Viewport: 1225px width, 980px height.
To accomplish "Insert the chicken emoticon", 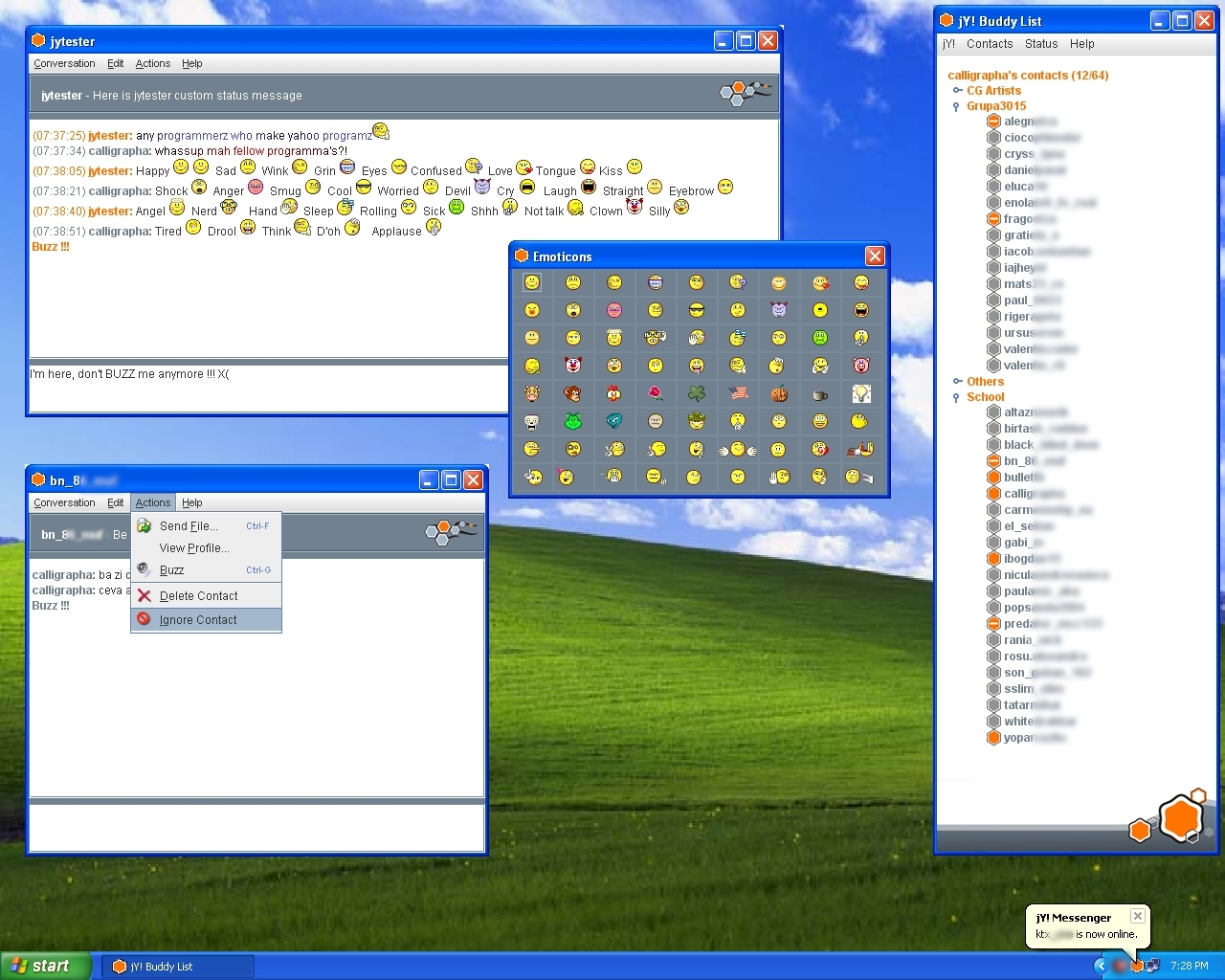I will (614, 393).
